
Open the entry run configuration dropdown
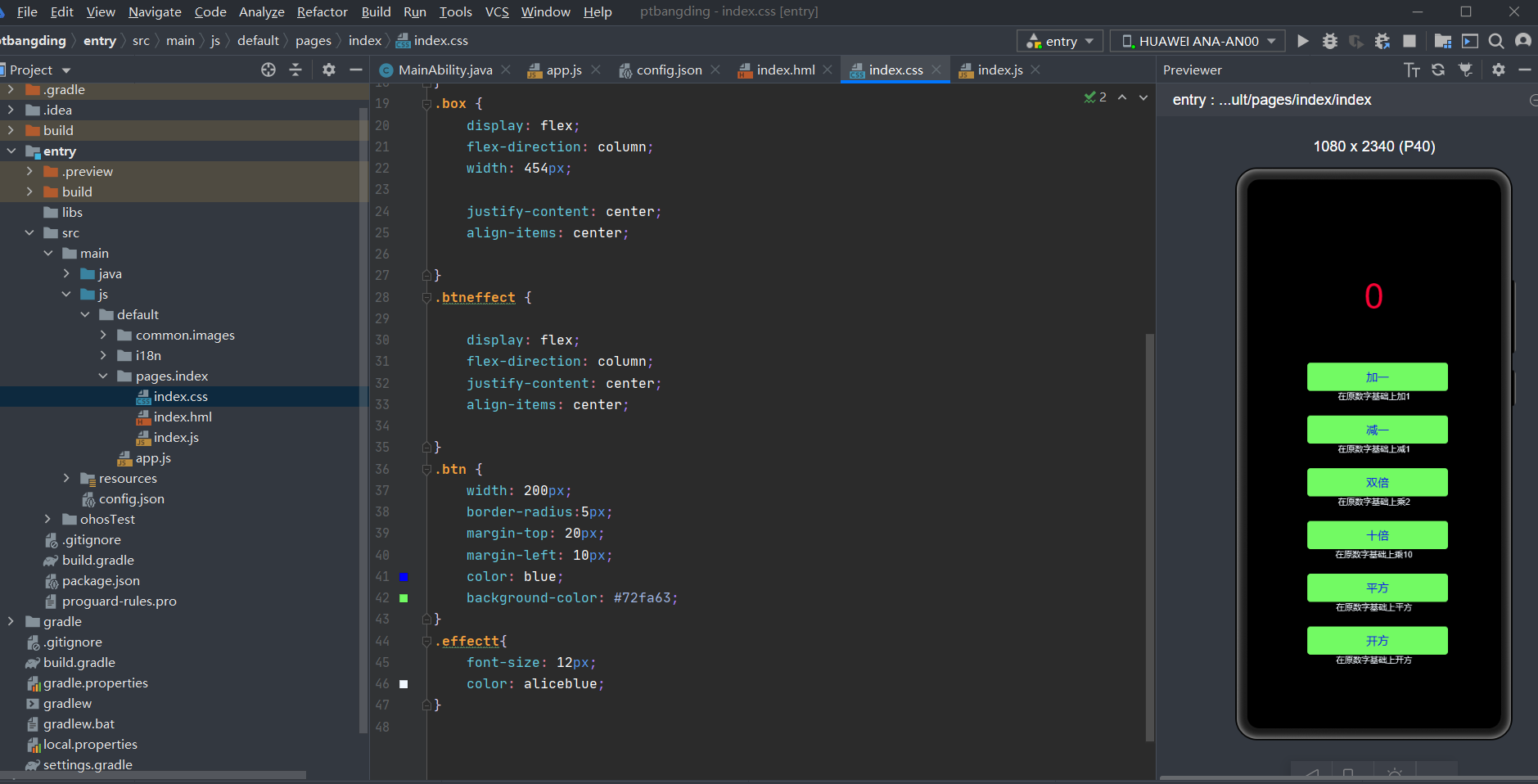coord(1060,41)
